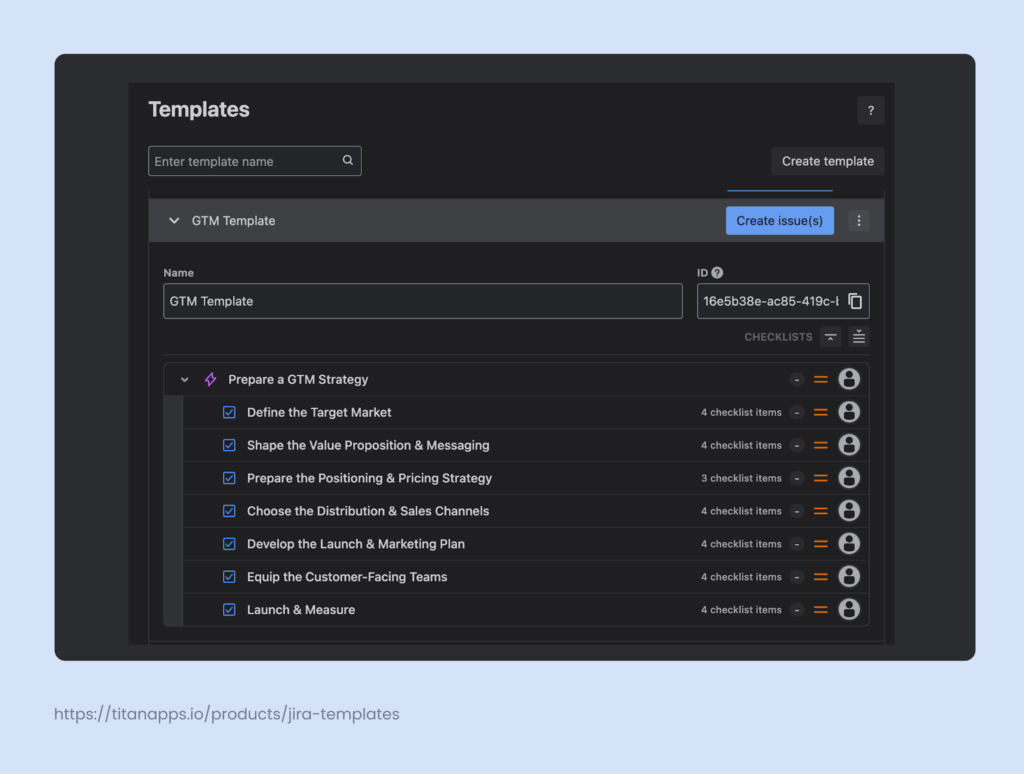Image resolution: width=1024 pixels, height=774 pixels.
Task: Collapse the GTM Template section
Action: point(173,220)
